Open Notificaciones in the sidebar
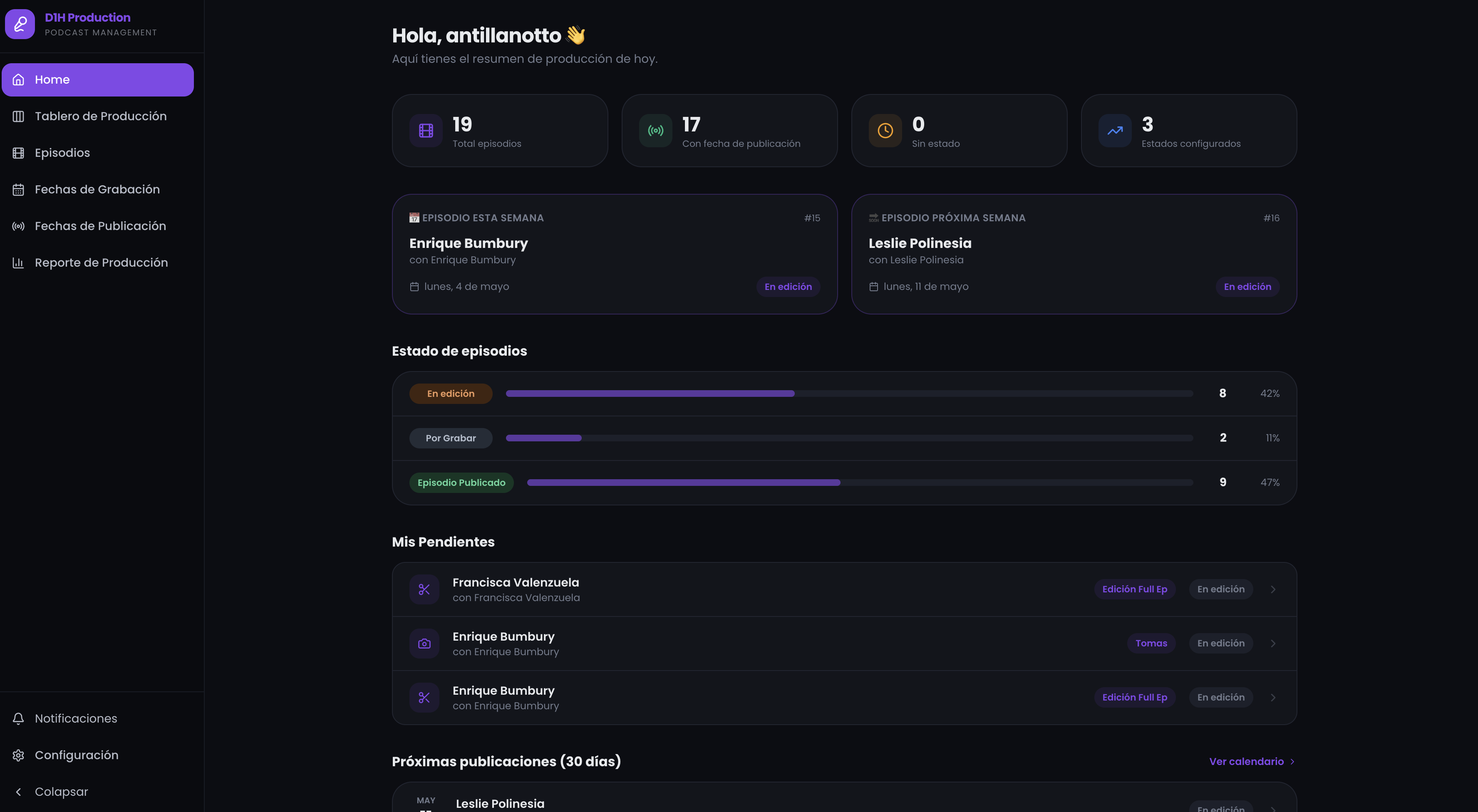 (97, 719)
